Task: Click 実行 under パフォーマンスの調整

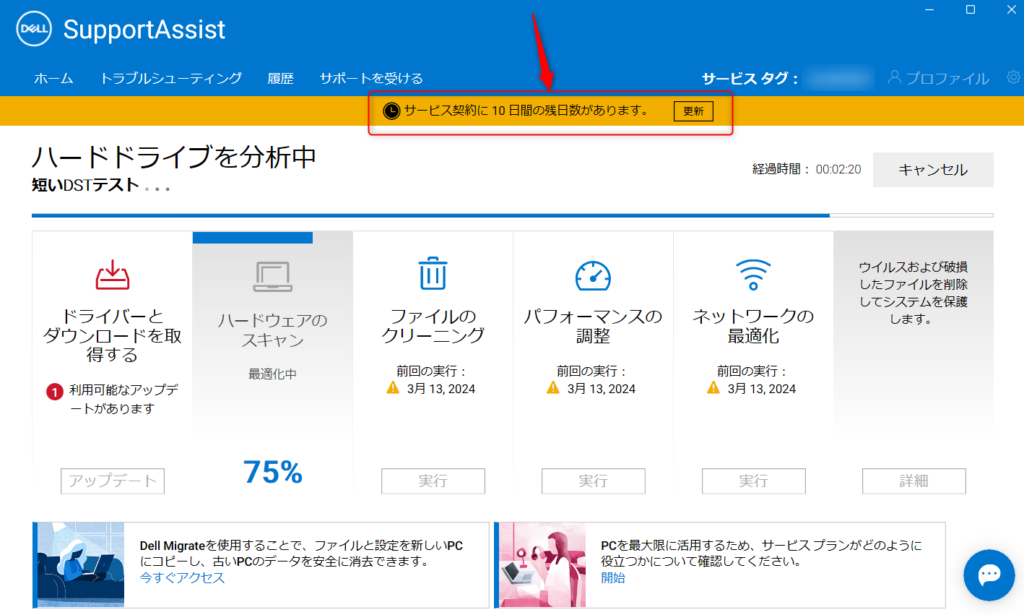Action: point(593,481)
